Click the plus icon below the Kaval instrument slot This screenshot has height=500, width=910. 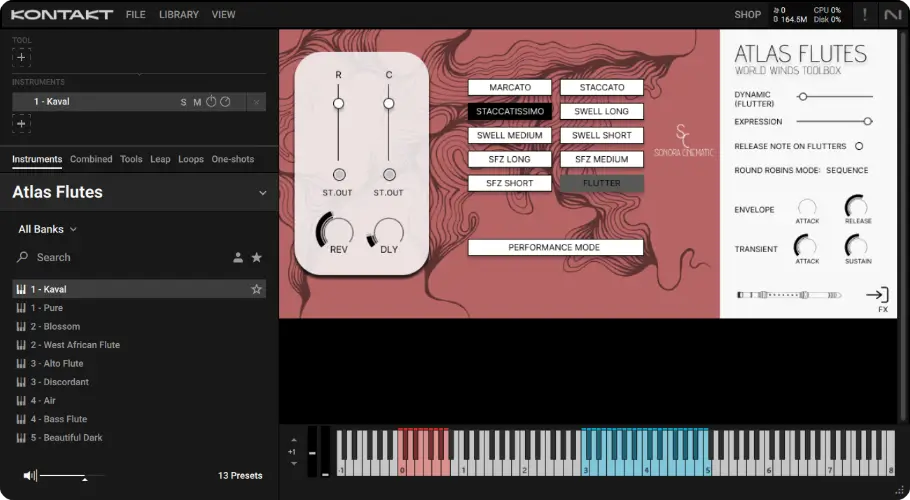(21, 124)
